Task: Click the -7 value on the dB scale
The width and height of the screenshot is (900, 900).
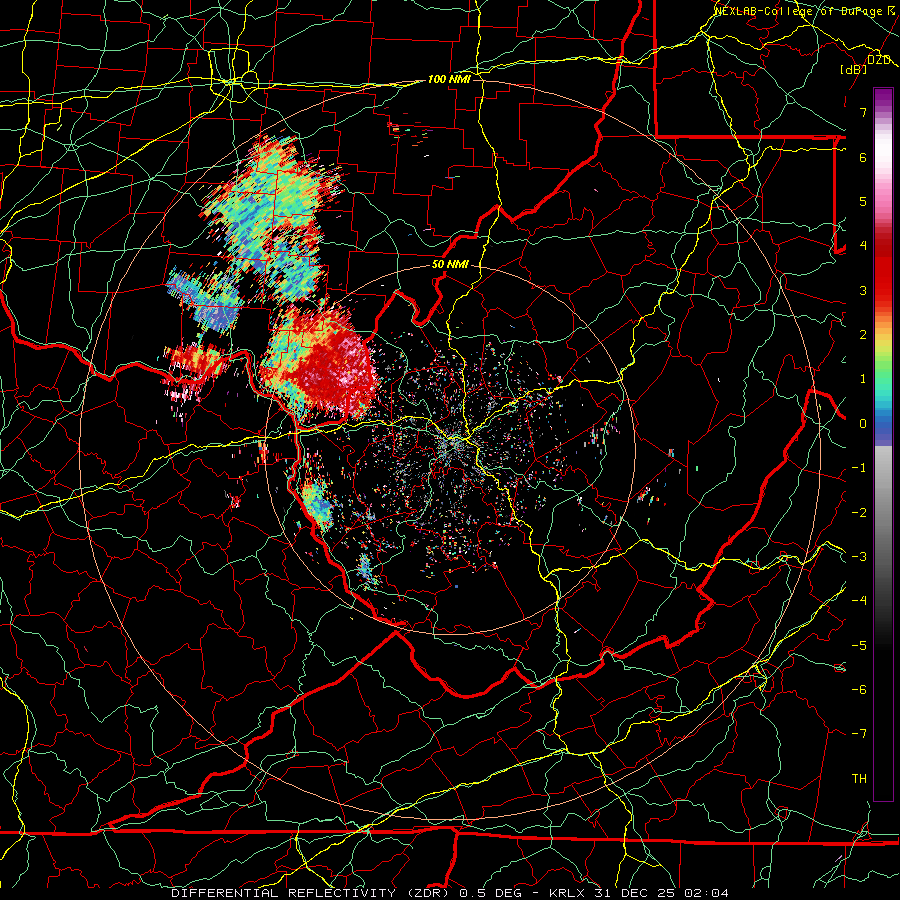Action: (859, 734)
